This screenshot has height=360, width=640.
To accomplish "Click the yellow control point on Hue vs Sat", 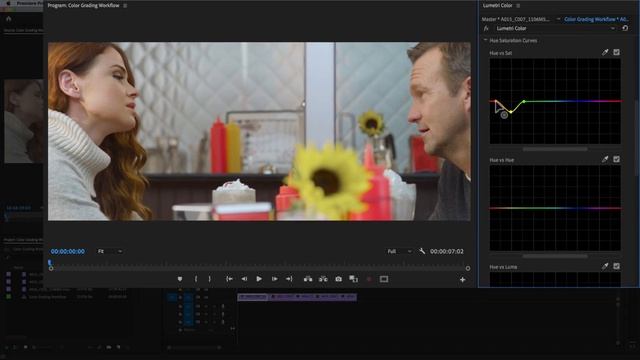I will pos(511,111).
